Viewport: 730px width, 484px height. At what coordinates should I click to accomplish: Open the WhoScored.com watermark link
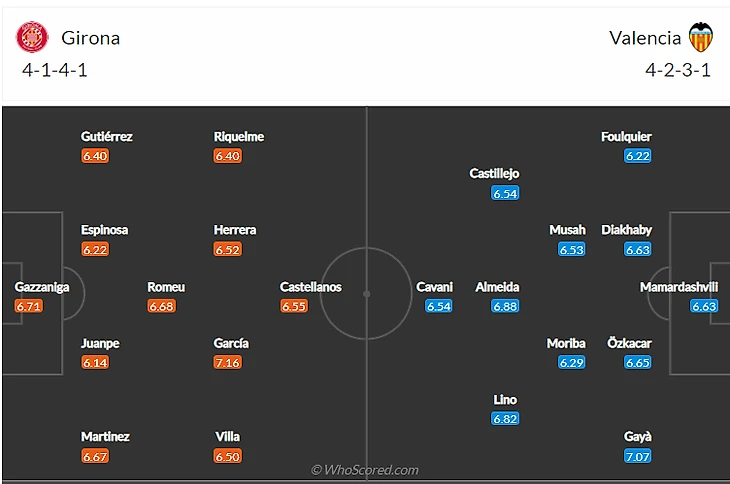point(365,470)
